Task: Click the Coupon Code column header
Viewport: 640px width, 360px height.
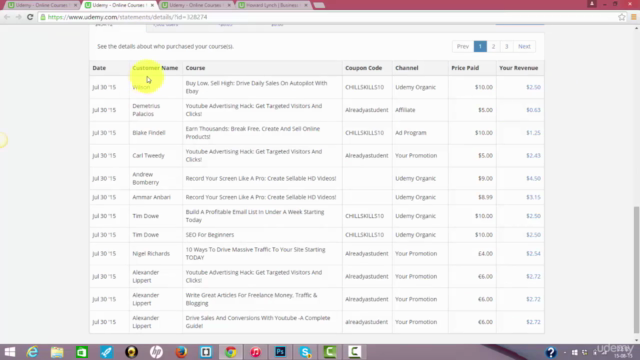Action: (x=363, y=68)
